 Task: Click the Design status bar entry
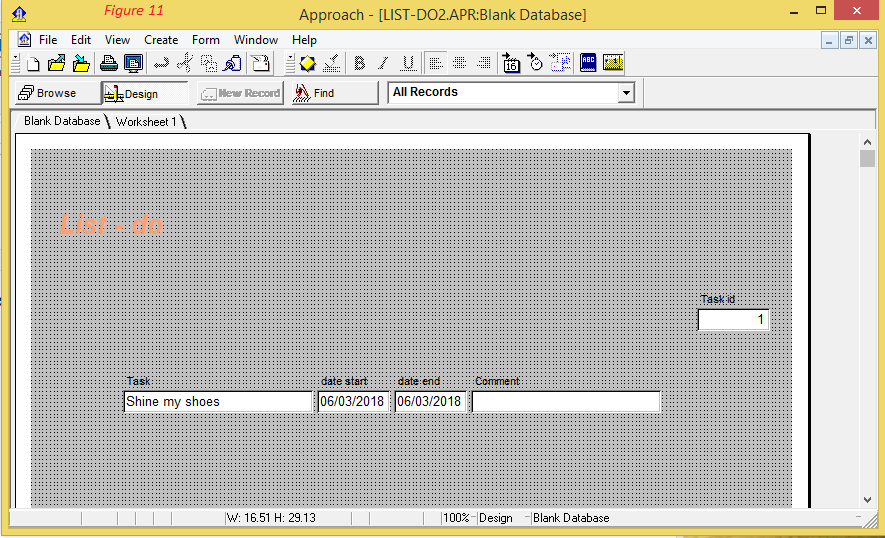(x=496, y=518)
